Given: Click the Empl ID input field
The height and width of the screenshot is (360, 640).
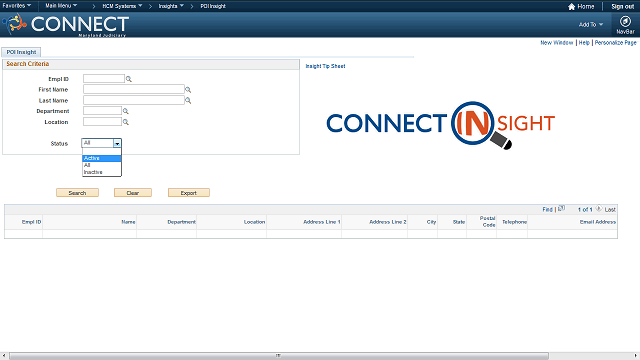Looking at the screenshot, I should point(104,79).
